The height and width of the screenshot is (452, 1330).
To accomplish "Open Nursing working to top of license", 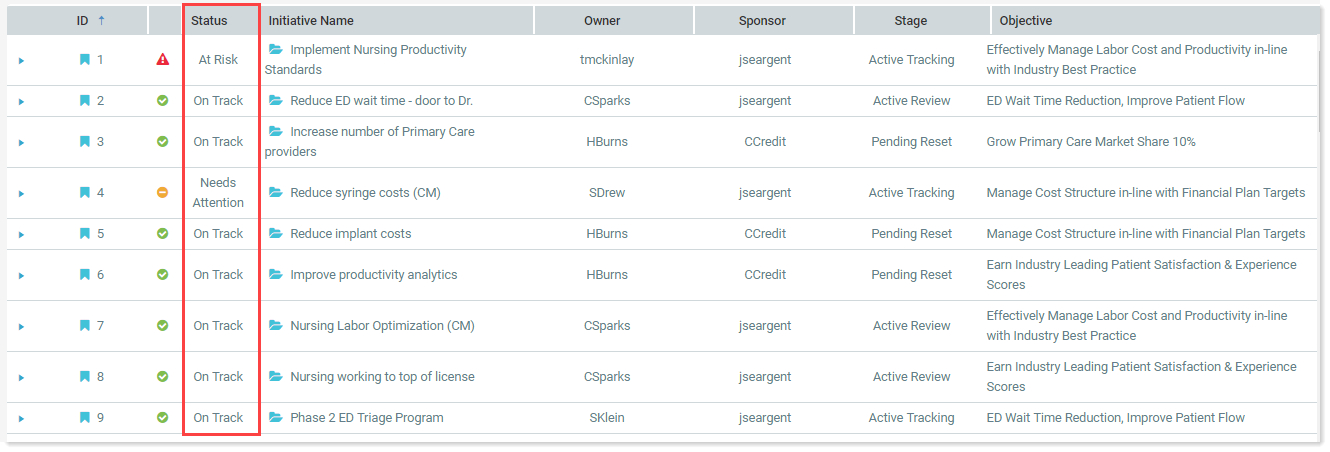I will click(382, 377).
